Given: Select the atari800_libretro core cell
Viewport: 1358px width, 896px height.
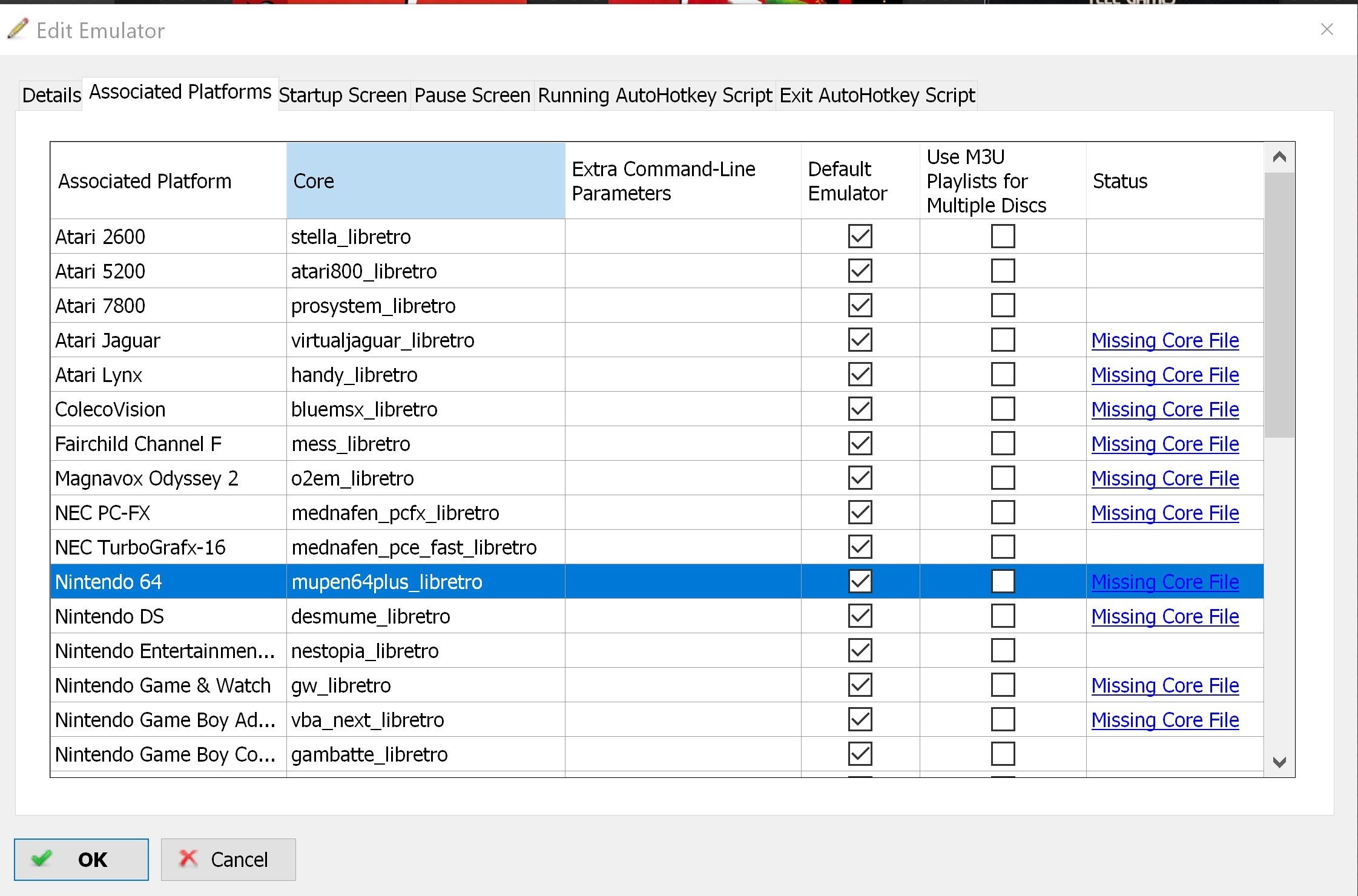Looking at the screenshot, I should tap(426, 271).
